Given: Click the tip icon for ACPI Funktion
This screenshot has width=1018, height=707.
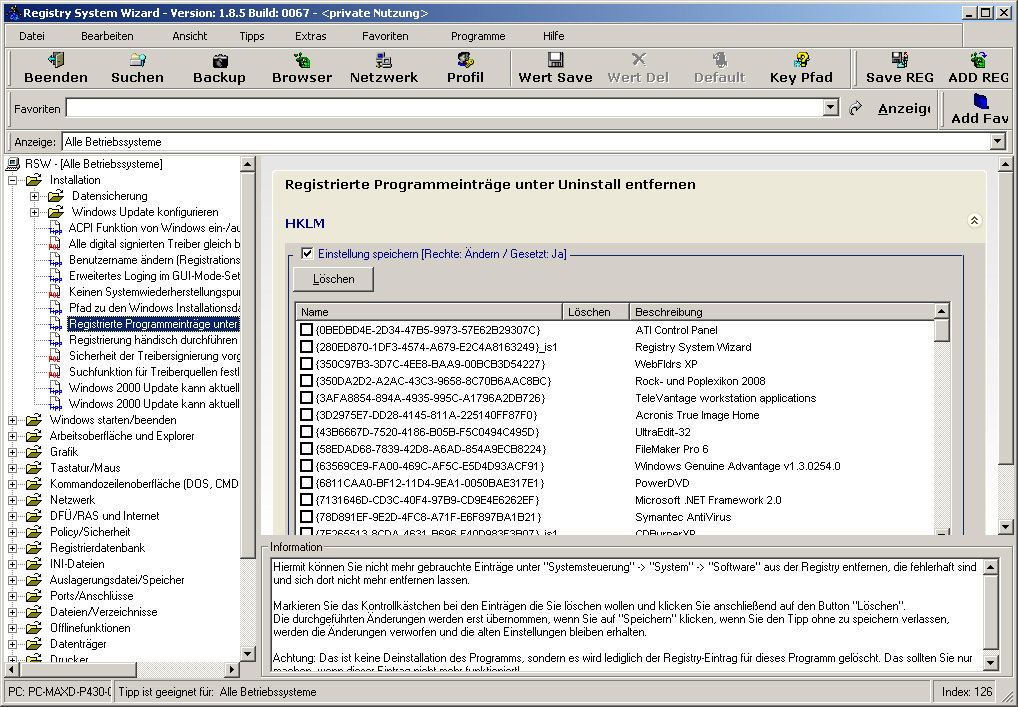Looking at the screenshot, I should (x=55, y=228).
